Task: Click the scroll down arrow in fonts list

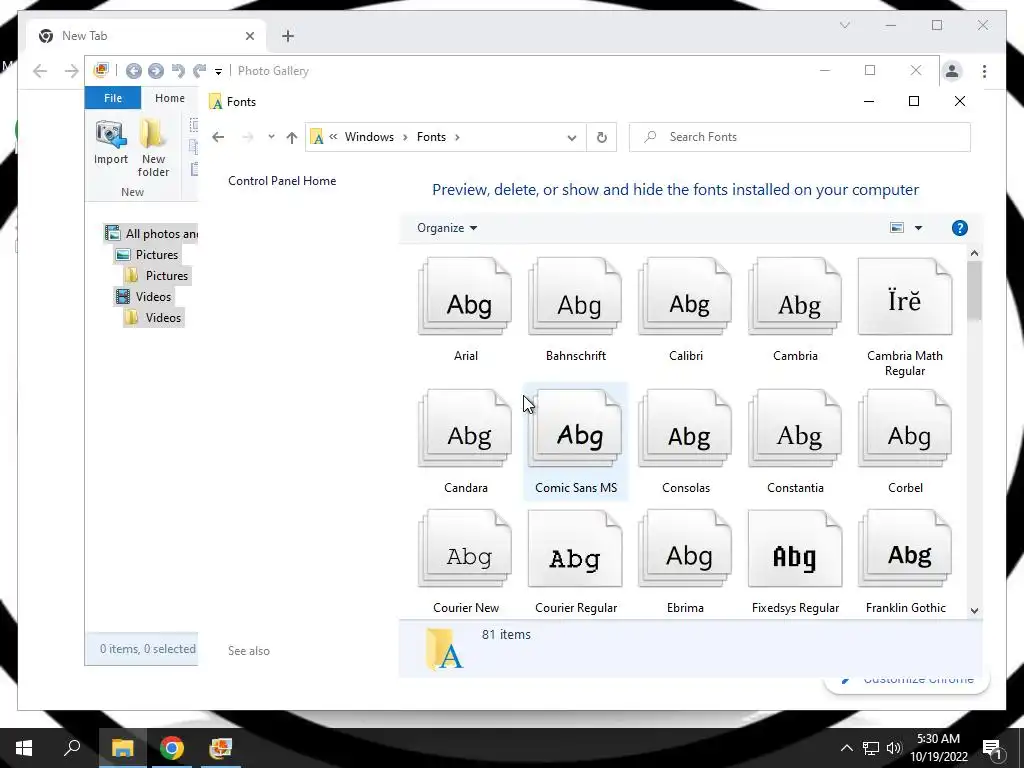Action: point(974,611)
